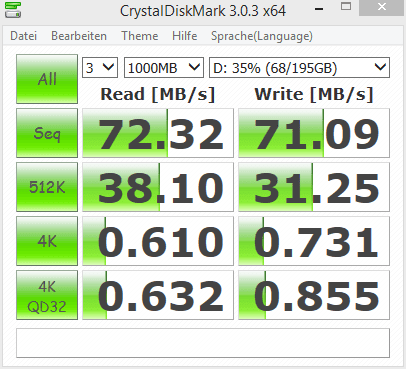Select the 512K read result 38.10
406x369 pixels.
(x=158, y=187)
